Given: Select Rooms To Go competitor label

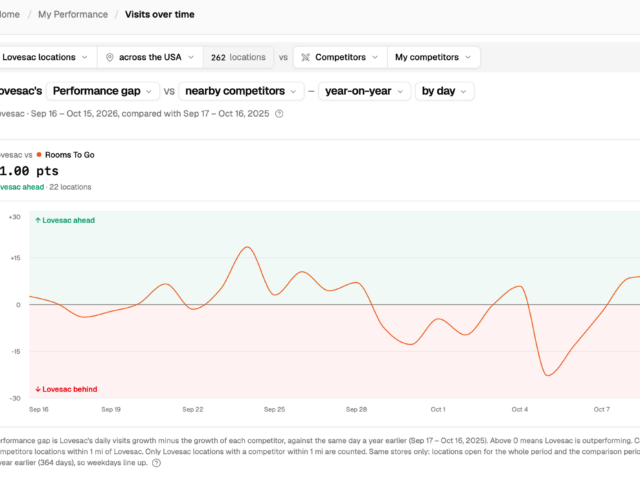Looking at the screenshot, I should pos(70,155).
